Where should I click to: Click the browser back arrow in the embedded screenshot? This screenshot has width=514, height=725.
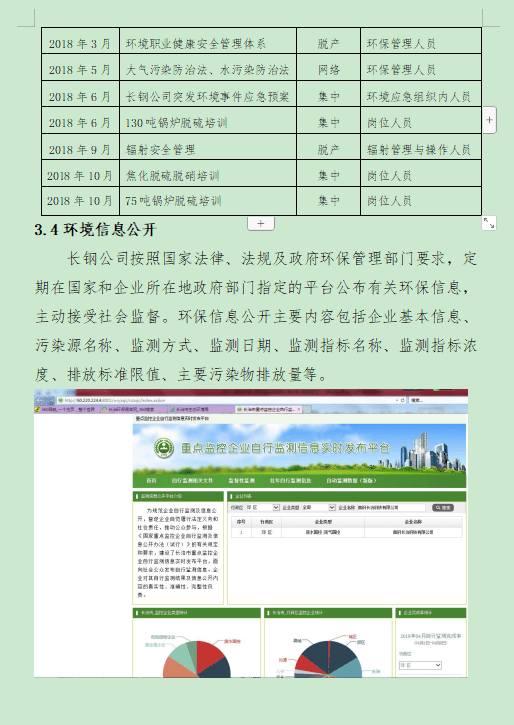pos(40,400)
